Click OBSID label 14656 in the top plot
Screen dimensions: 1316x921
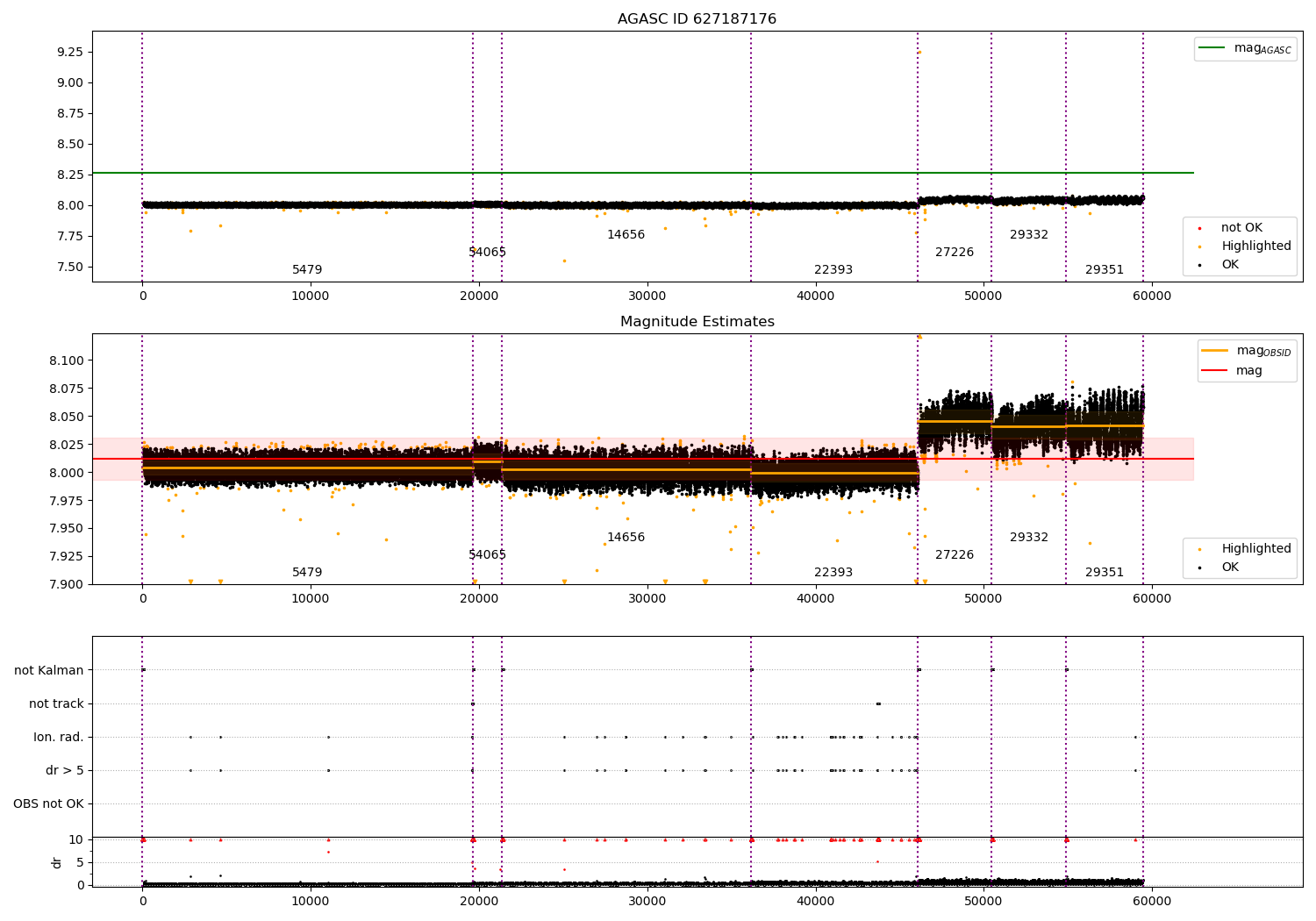pyautogui.click(x=626, y=235)
